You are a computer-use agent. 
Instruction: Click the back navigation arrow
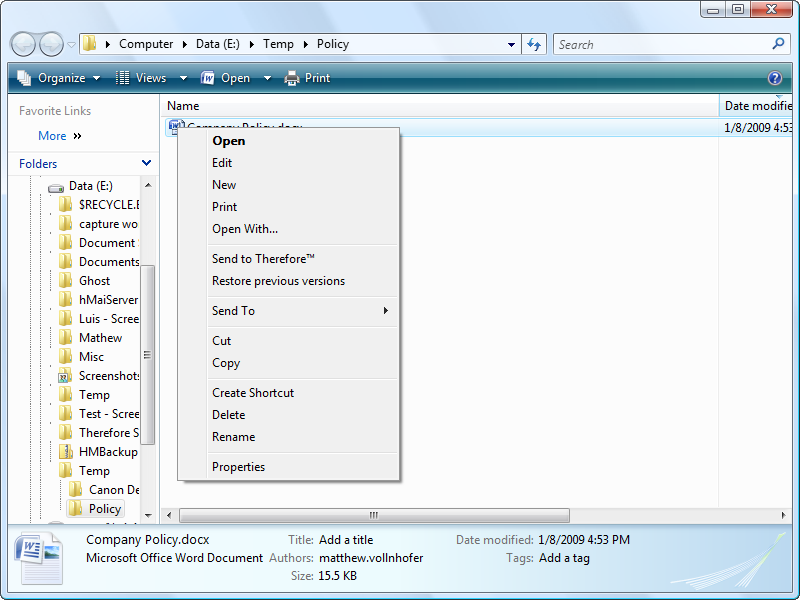pos(22,44)
